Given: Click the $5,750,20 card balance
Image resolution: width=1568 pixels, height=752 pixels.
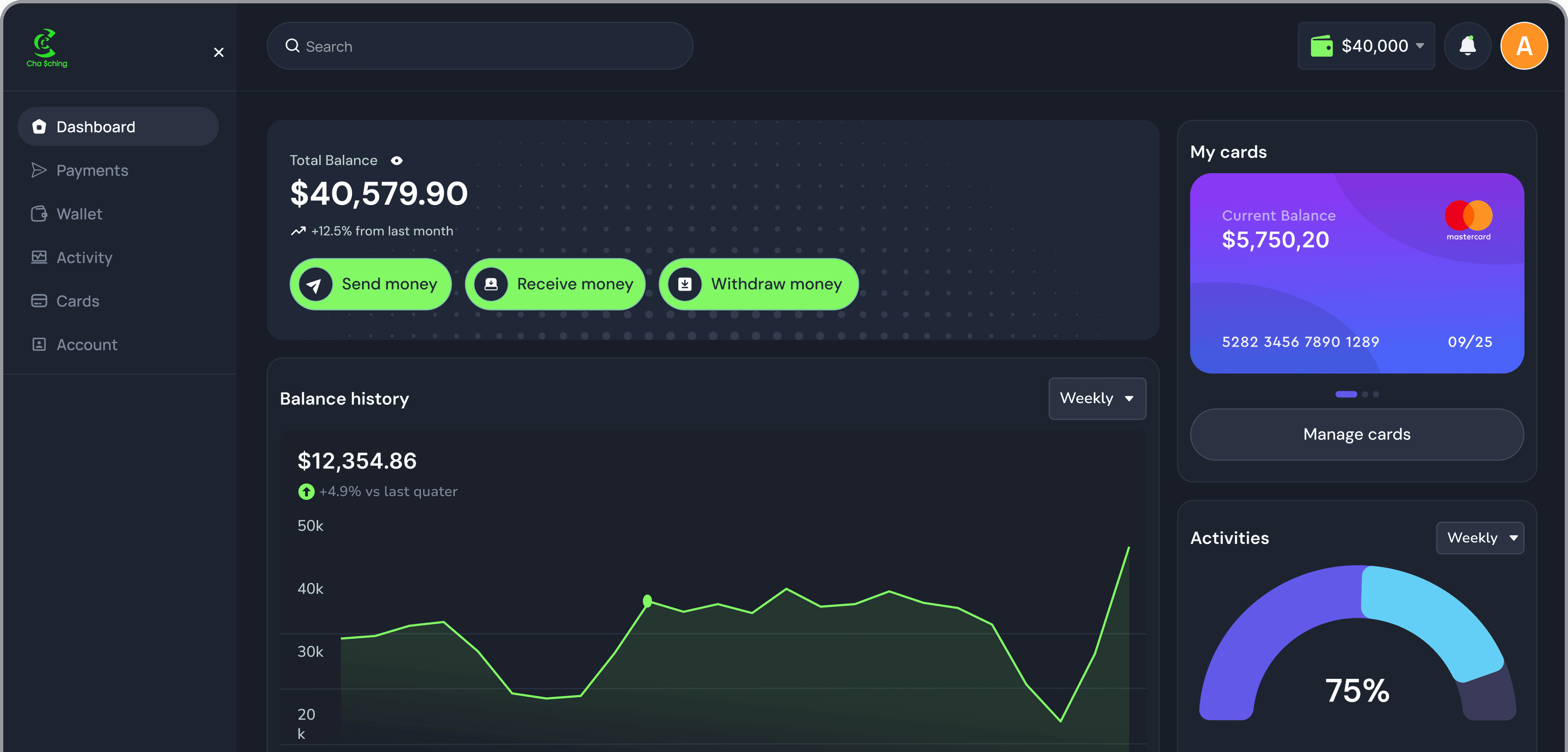Looking at the screenshot, I should click(1275, 240).
